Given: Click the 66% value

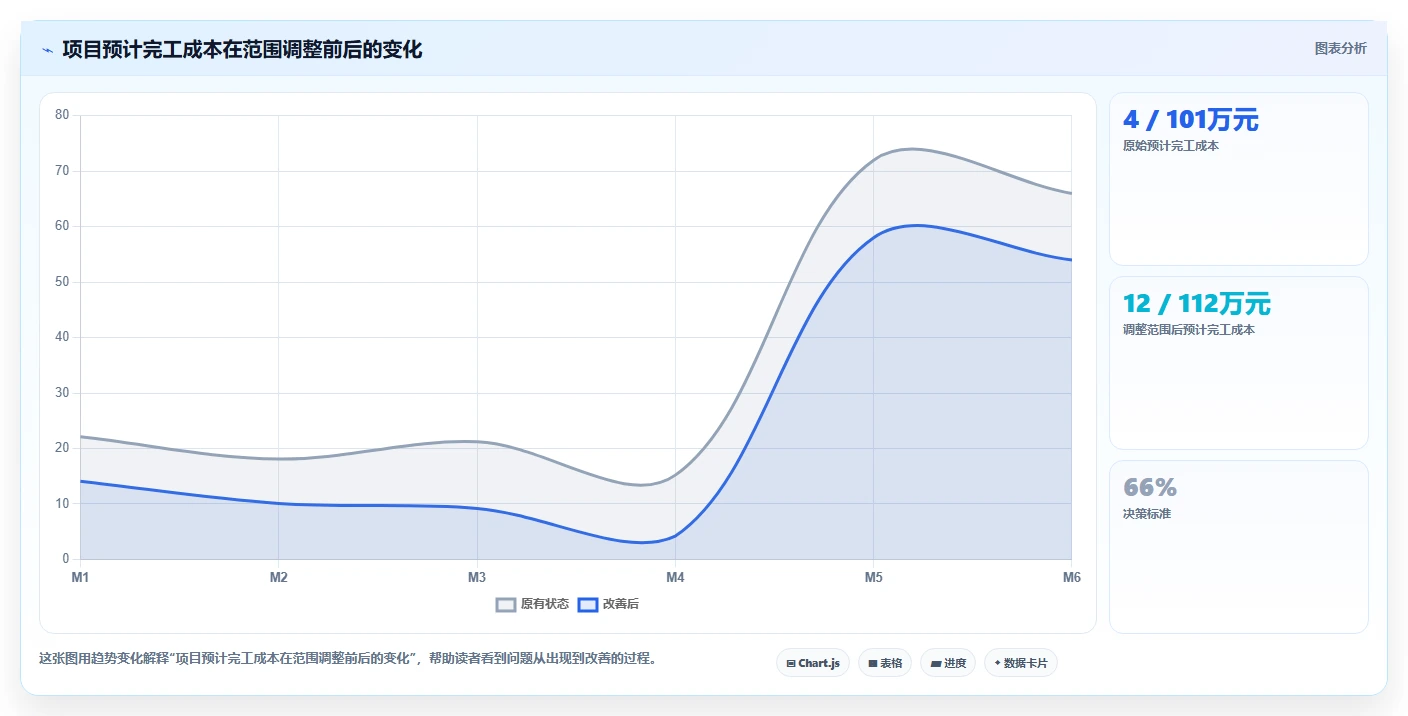Looking at the screenshot, I should 1150,488.
